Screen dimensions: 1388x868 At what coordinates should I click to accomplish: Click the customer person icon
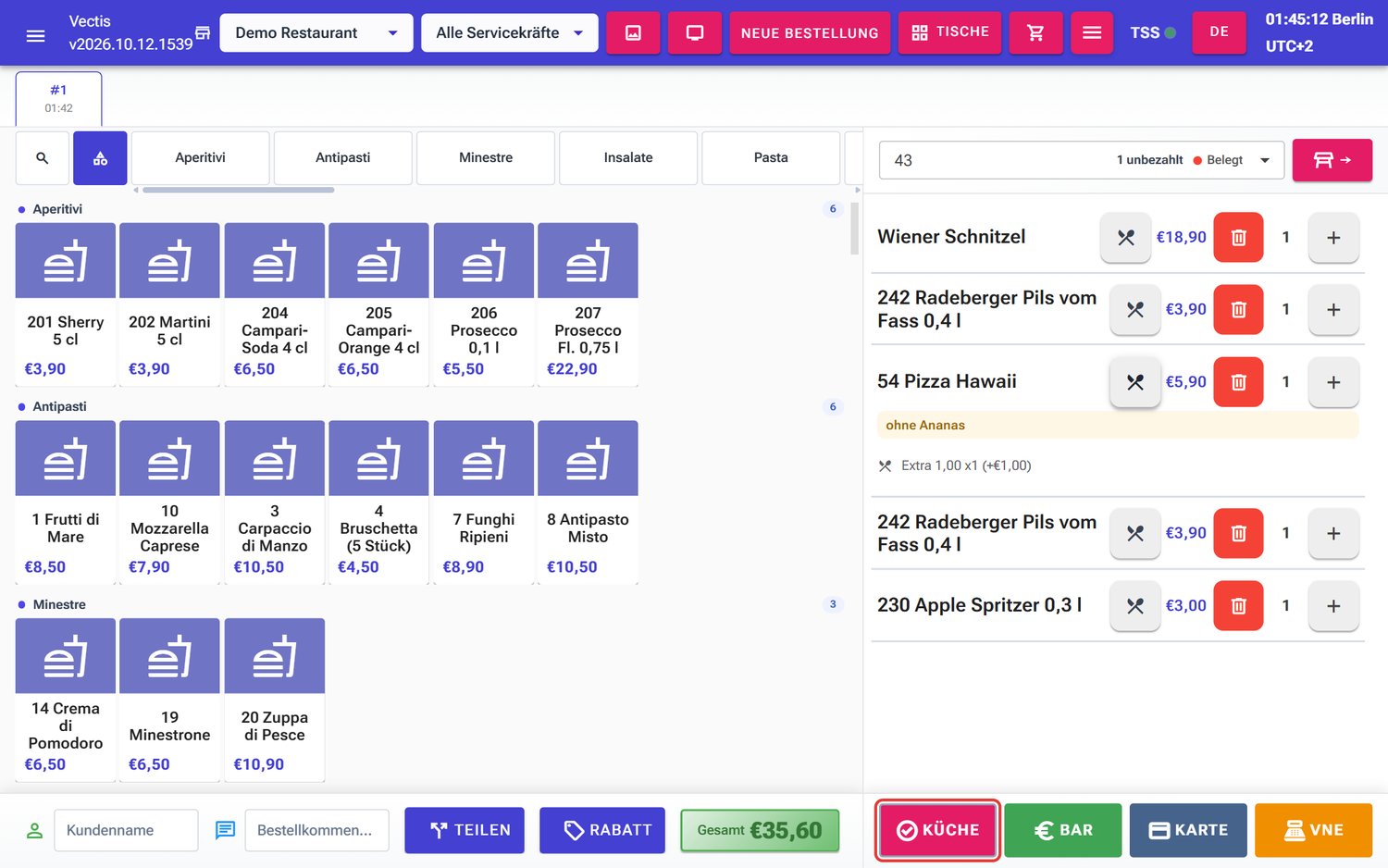[x=35, y=830]
